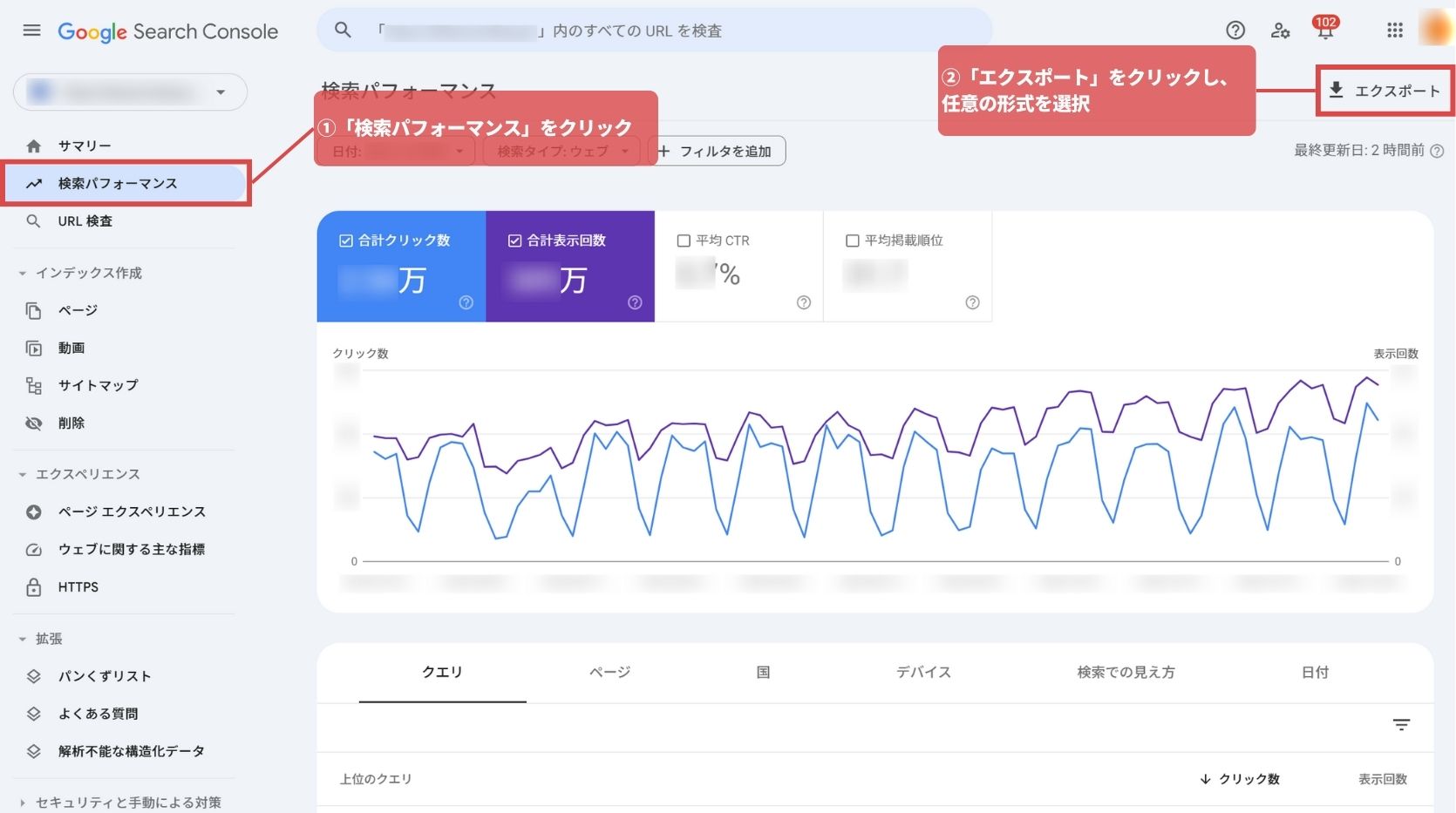This screenshot has width=1456, height=813.
Task: Sort by クリック数 column header
Action: click(x=1240, y=779)
